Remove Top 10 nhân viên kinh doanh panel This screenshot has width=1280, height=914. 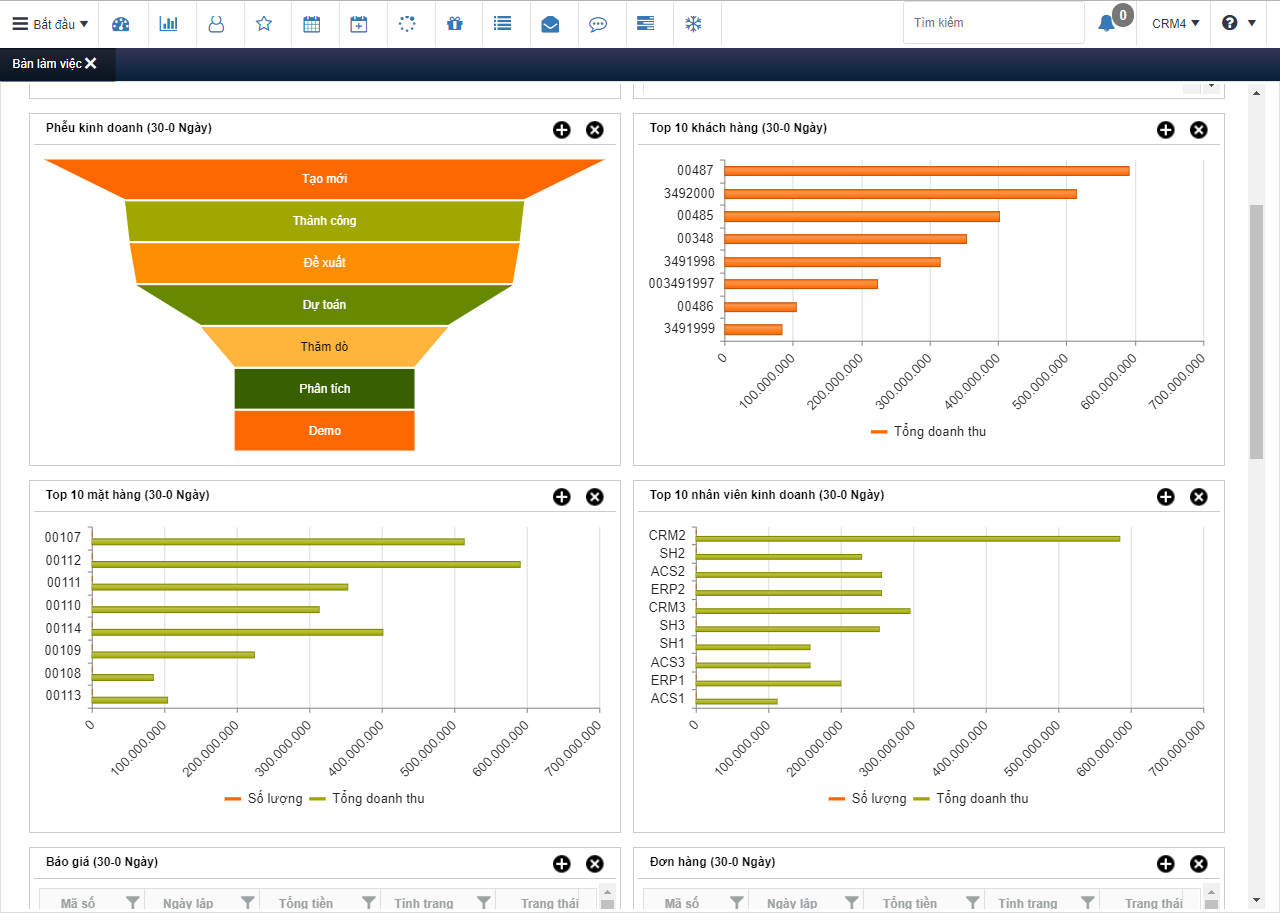pyautogui.click(x=1199, y=497)
